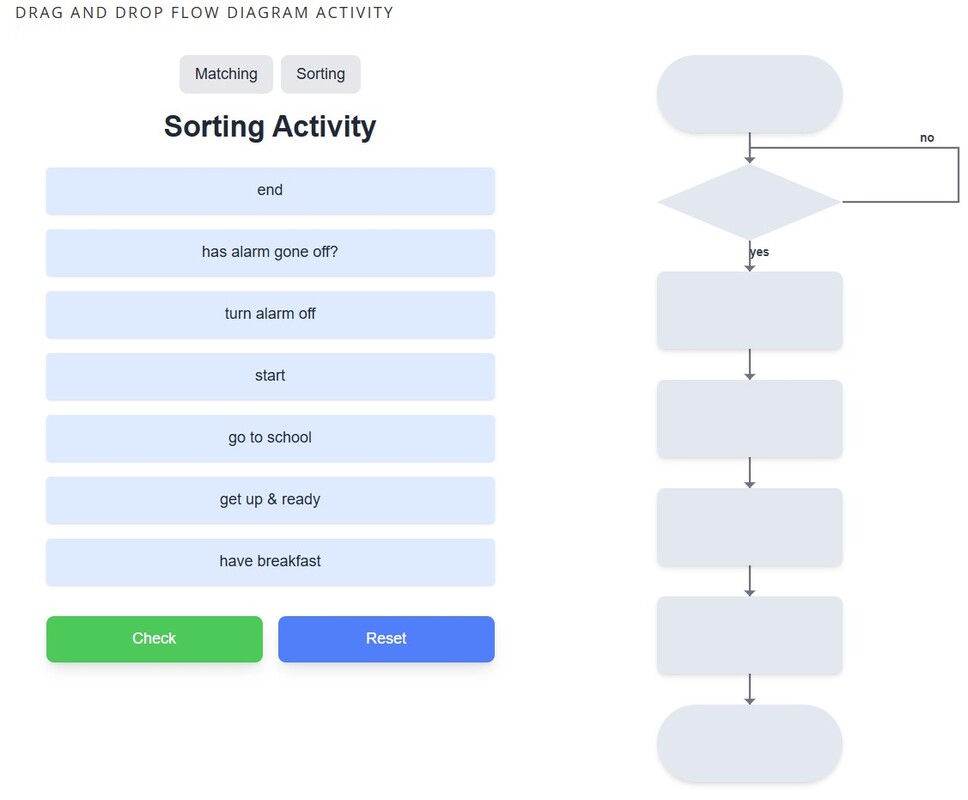
Task: Click the "Sorting Activity" heading
Action: (270, 127)
